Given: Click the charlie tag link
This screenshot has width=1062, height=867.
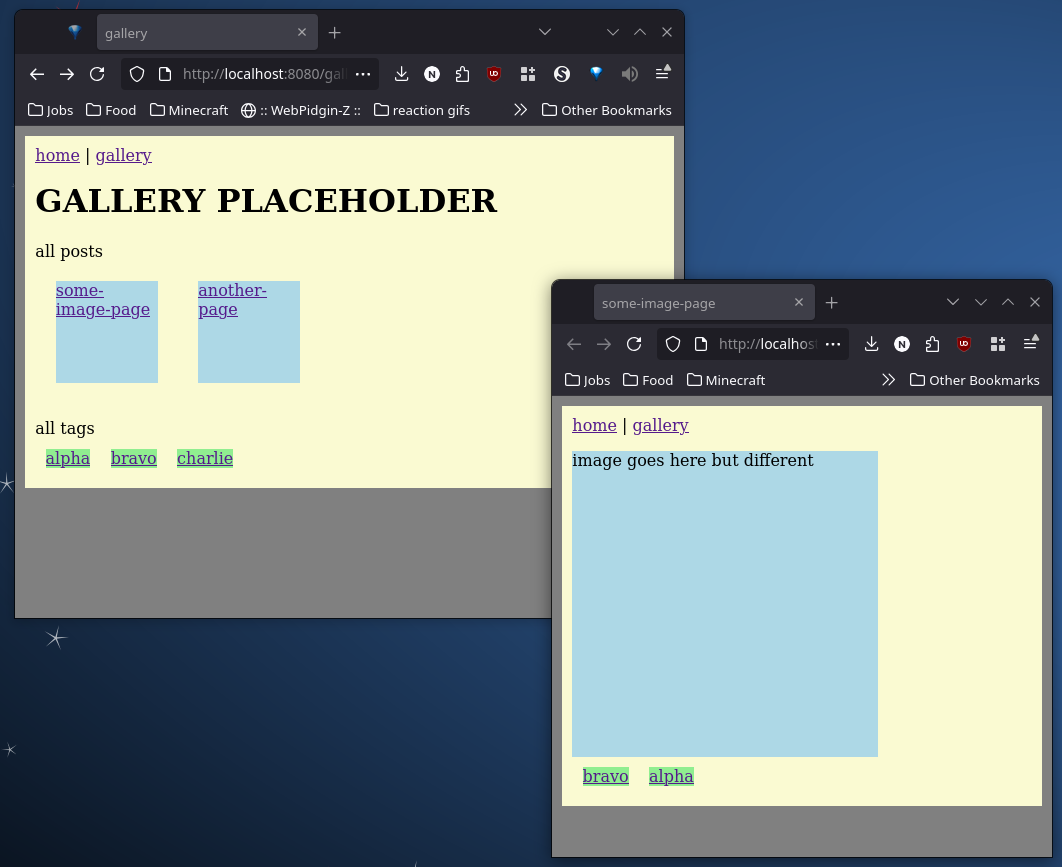Looking at the screenshot, I should (x=205, y=459).
